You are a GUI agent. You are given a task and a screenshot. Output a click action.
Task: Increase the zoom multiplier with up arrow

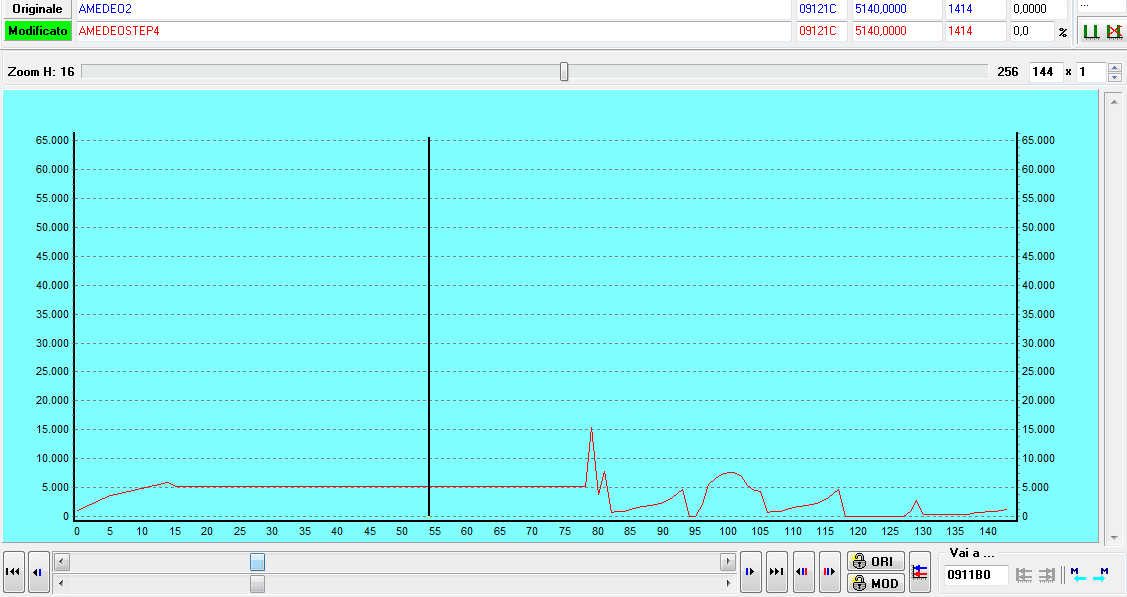point(1115,67)
